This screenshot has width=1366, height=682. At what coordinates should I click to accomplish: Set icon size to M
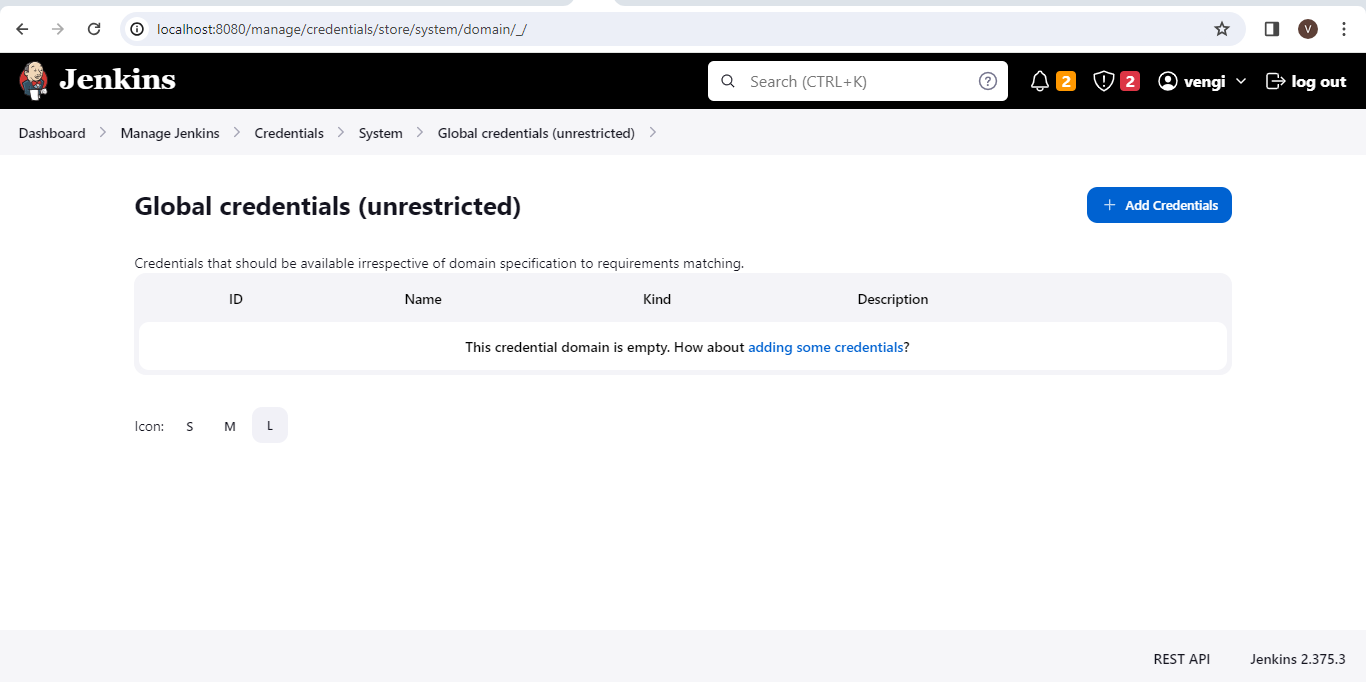coord(230,426)
